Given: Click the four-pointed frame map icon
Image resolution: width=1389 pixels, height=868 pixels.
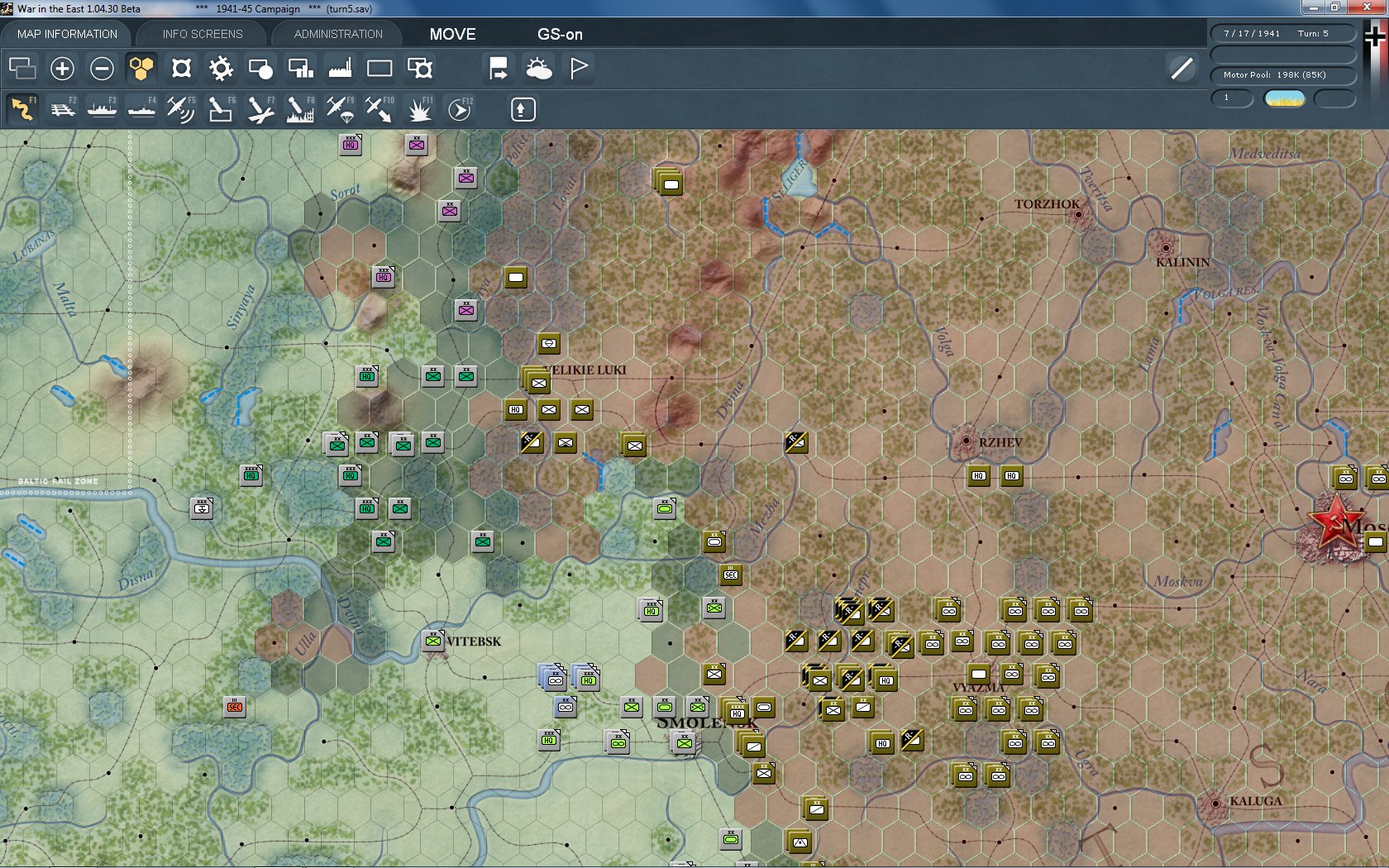Looking at the screenshot, I should pos(181,68).
